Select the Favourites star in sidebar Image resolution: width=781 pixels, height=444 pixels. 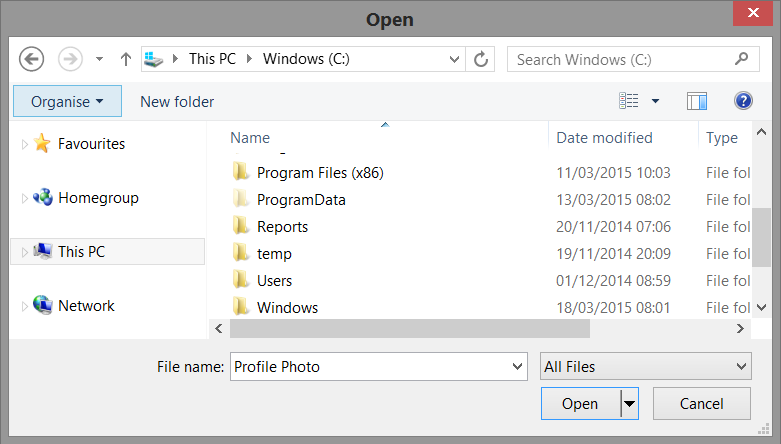click(42, 144)
